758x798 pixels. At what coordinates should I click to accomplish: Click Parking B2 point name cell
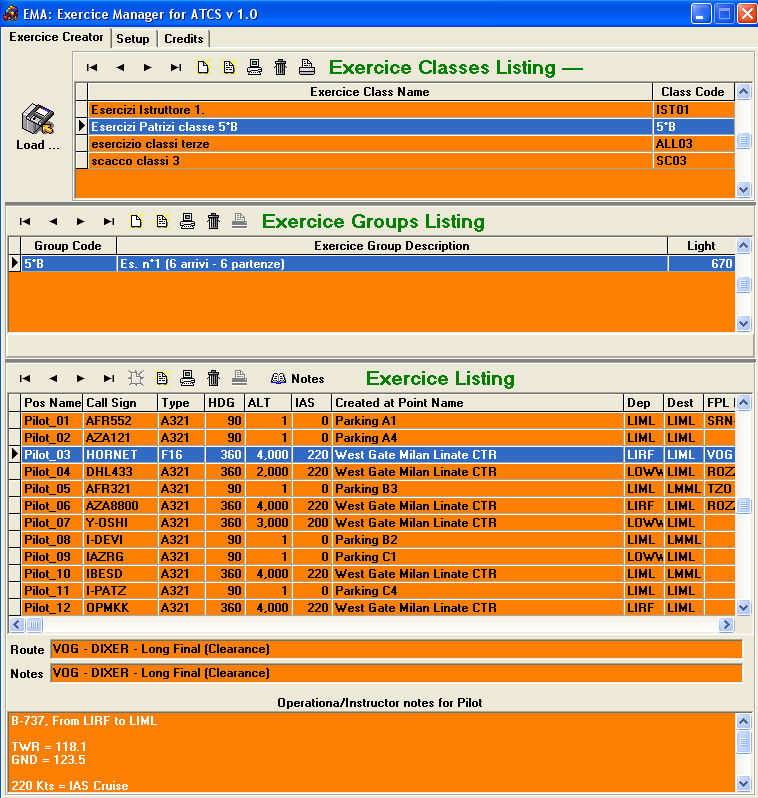pyautogui.click(x=478, y=539)
